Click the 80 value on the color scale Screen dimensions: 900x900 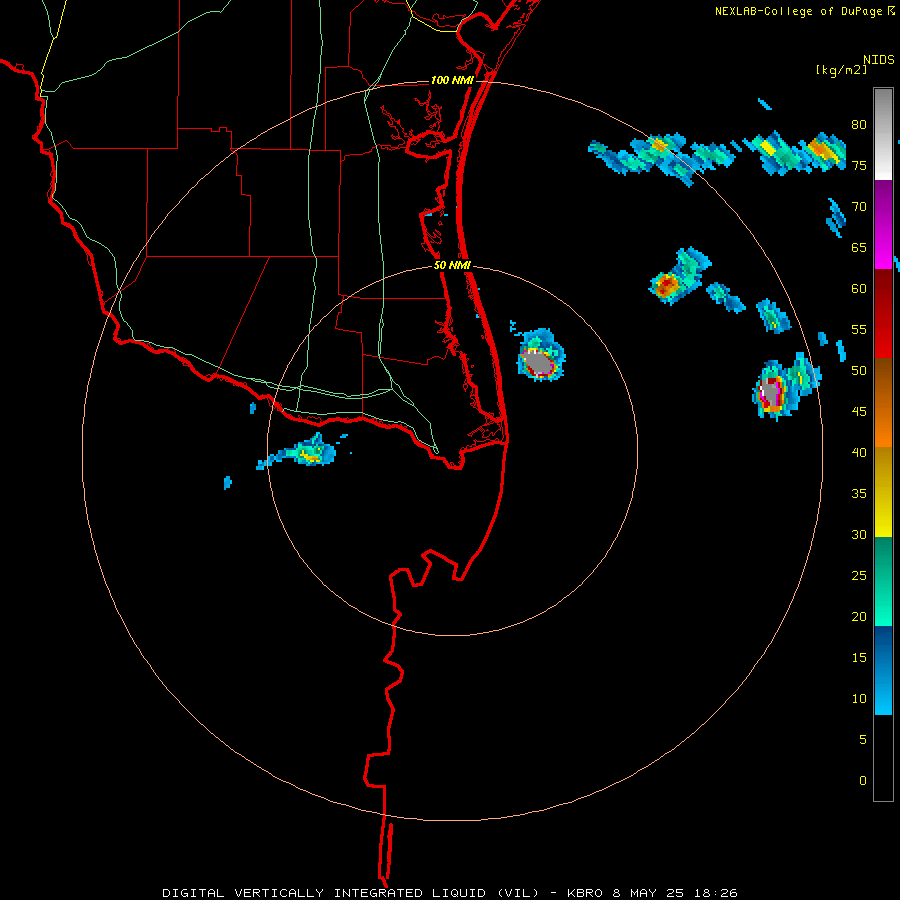859,125
